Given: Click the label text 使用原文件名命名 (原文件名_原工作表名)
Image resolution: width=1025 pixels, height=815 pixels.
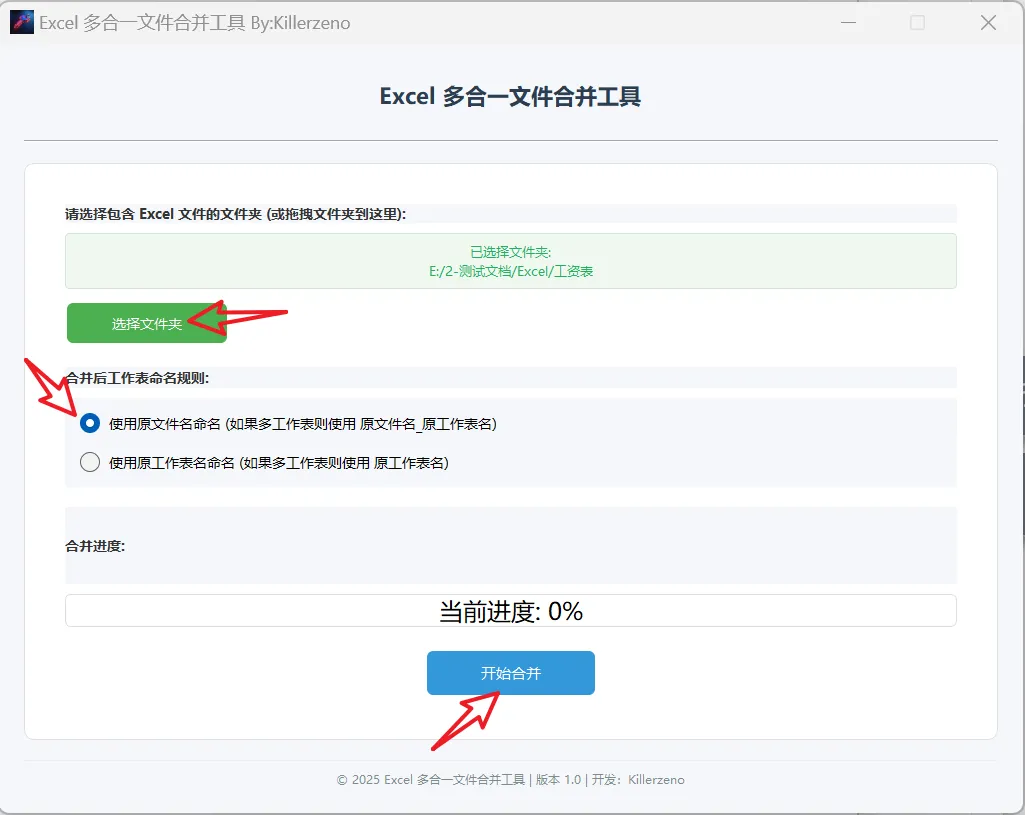Looking at the screenshot, I should [x=302, y=424].
